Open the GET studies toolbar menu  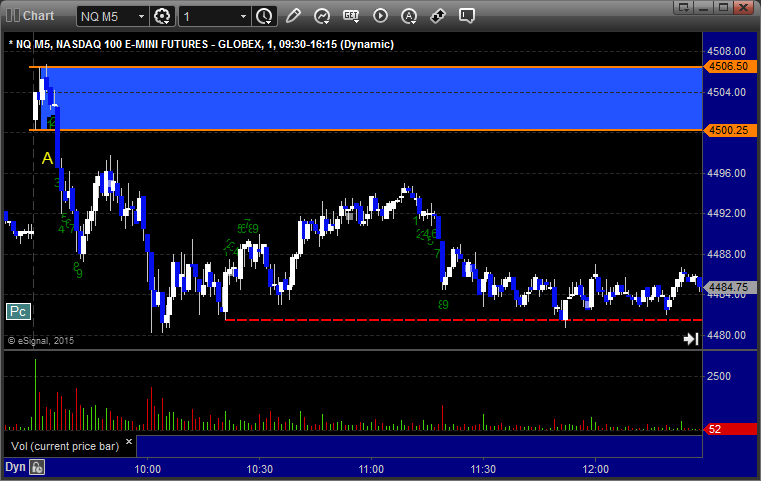click(351, 16)
